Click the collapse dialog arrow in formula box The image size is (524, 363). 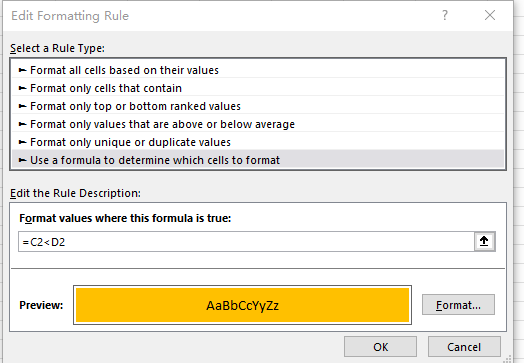(x=484, y=241)
